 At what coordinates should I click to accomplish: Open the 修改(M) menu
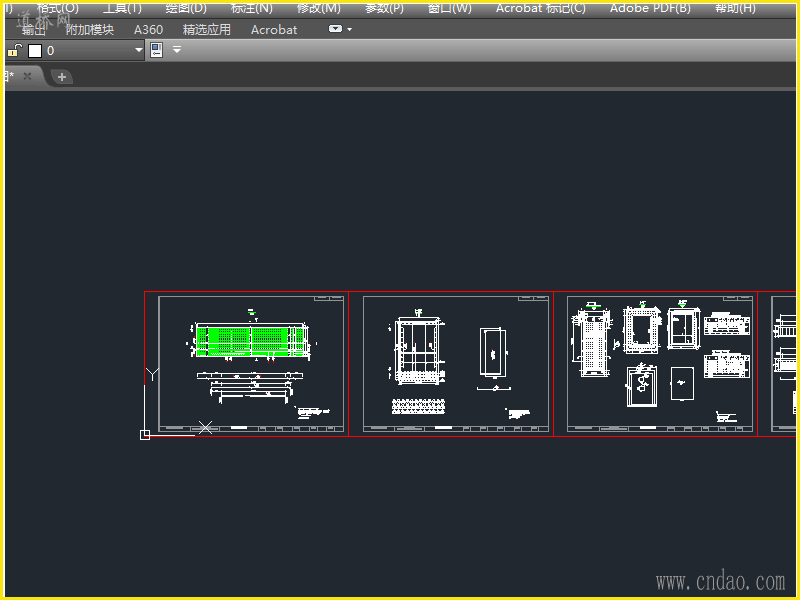(319, 8)
